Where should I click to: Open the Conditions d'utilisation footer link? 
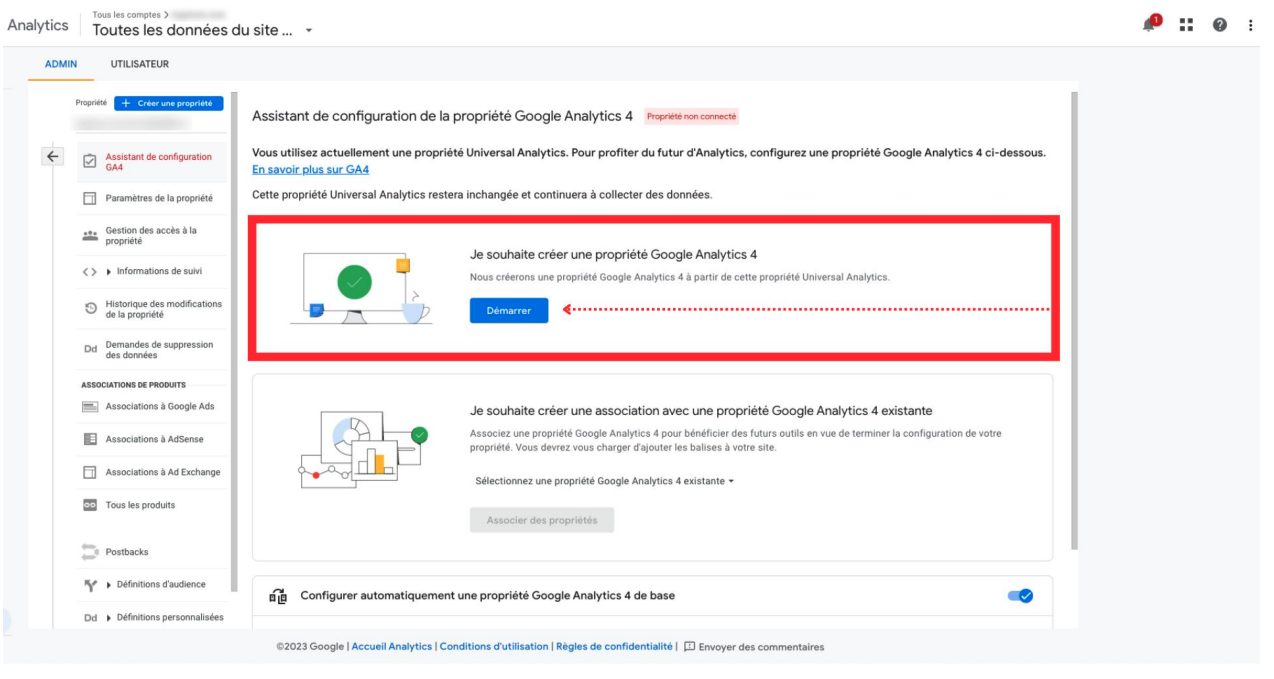[494, 647]
